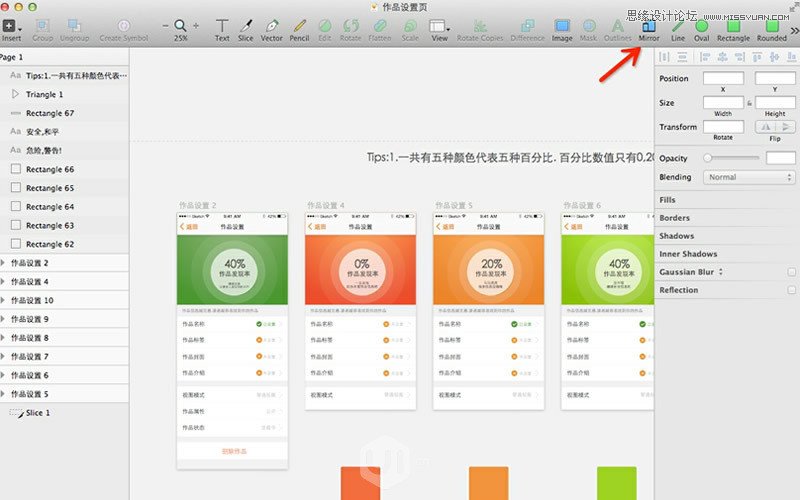
Task: Click the magnifier zoom icon
Action: coord(180,26)
